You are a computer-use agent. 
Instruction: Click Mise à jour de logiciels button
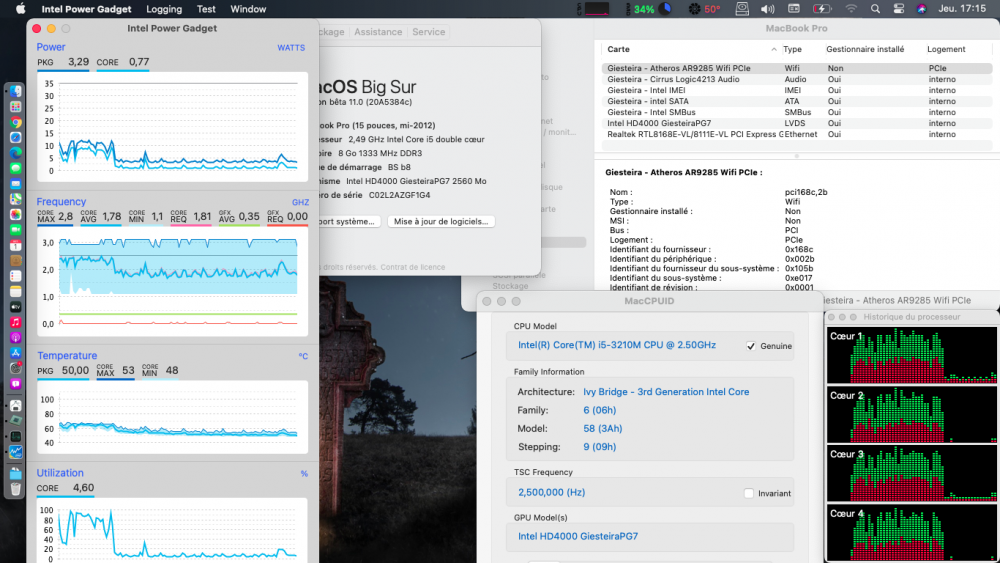point(441,221)
